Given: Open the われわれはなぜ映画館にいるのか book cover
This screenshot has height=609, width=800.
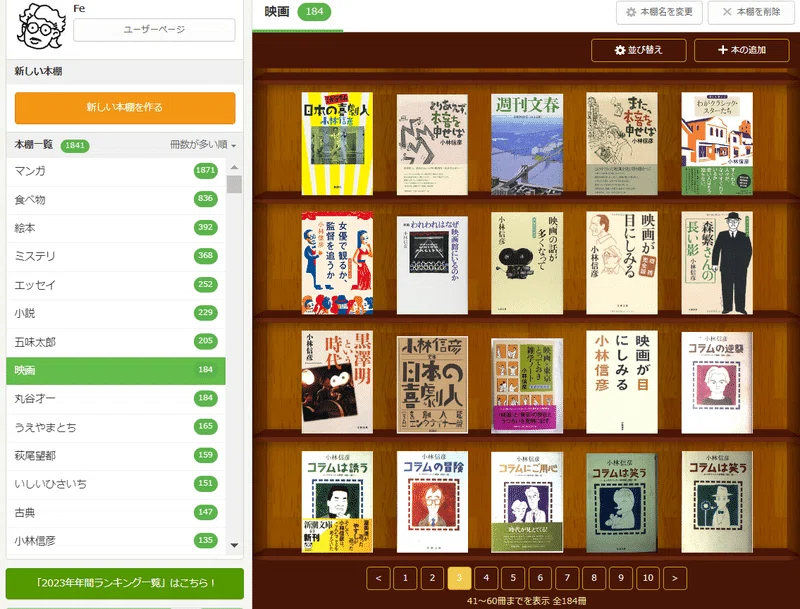Looking at the screenshot, I should click(432, 265).
